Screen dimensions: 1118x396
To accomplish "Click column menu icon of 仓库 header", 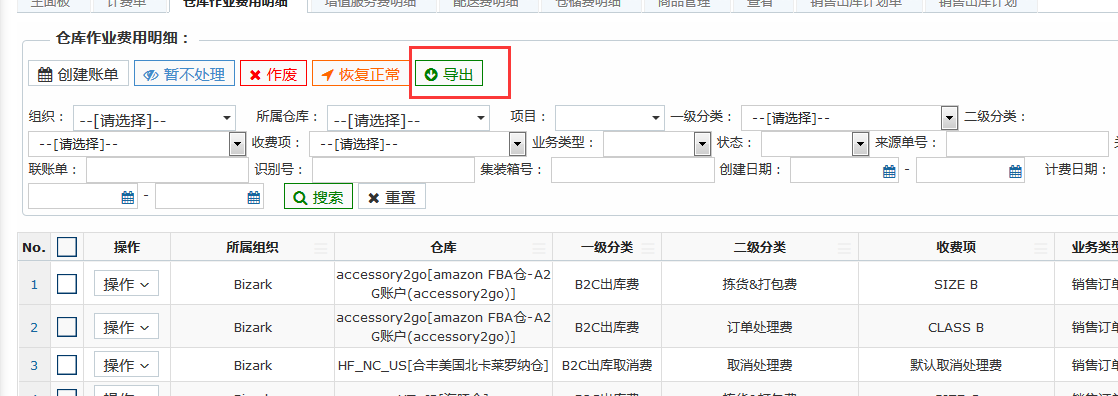I will pos(540,248).
